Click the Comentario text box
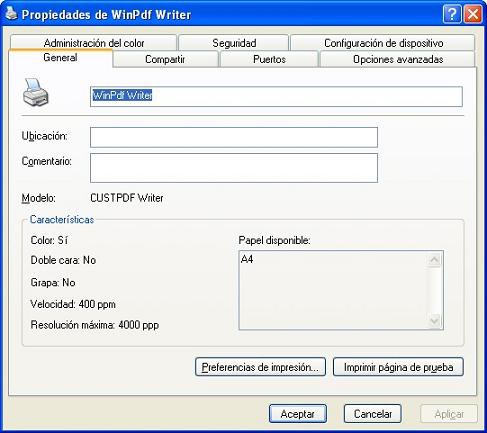Viewport: 487px width, 433px height. (234, 168)
